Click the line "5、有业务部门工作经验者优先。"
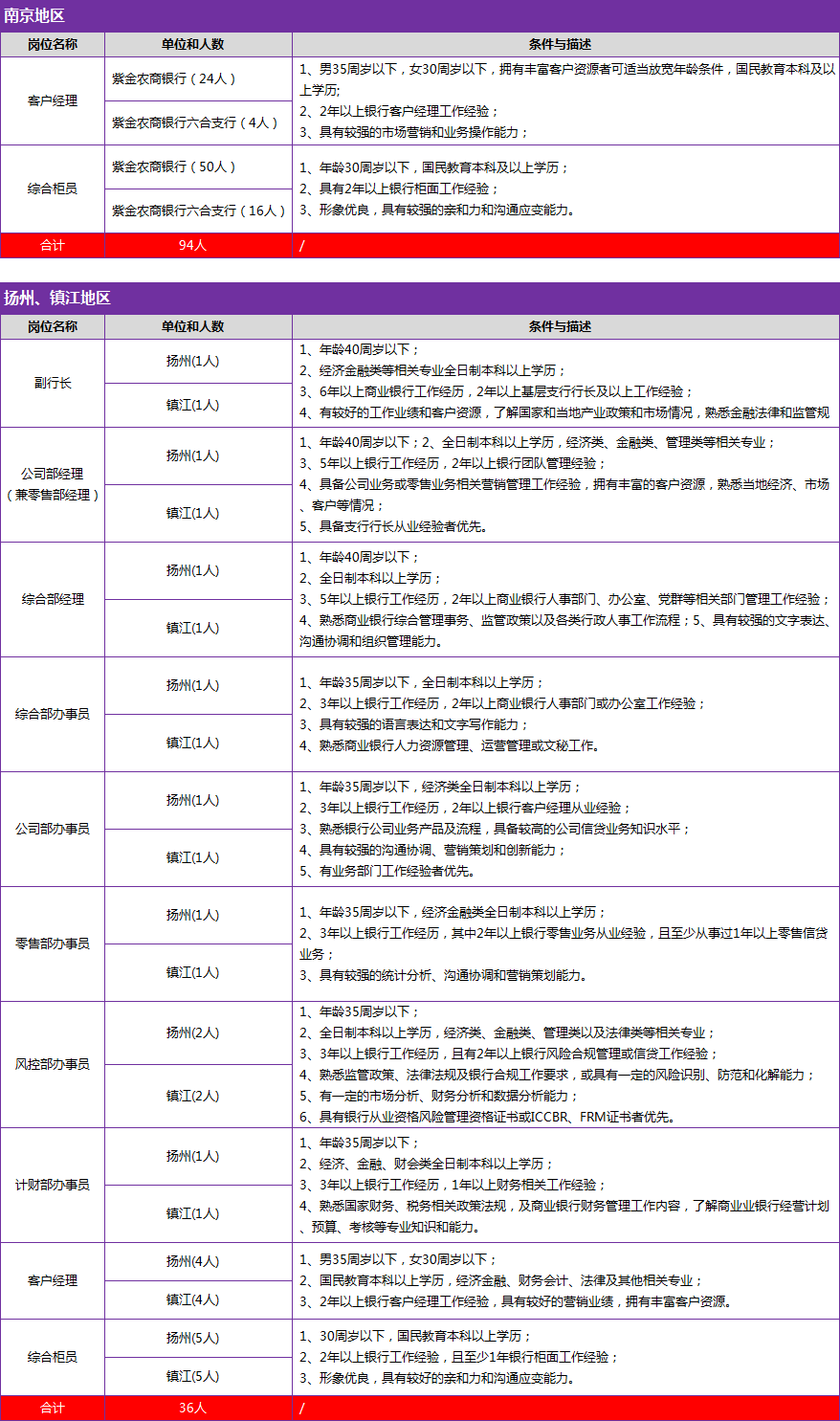This screenshot has width=840, height=1421. coord(387,871)
